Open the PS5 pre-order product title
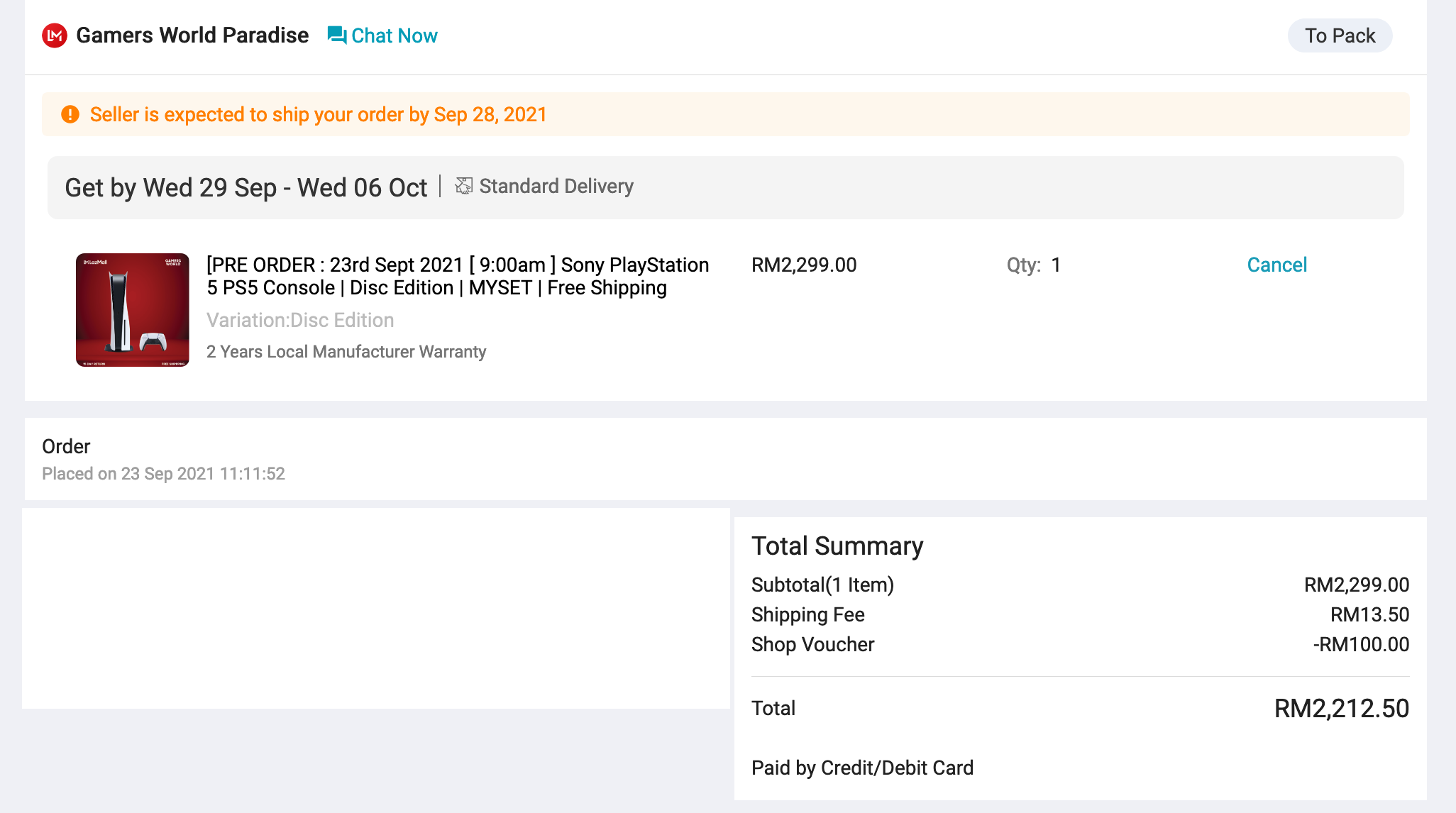 coord(457,276)
